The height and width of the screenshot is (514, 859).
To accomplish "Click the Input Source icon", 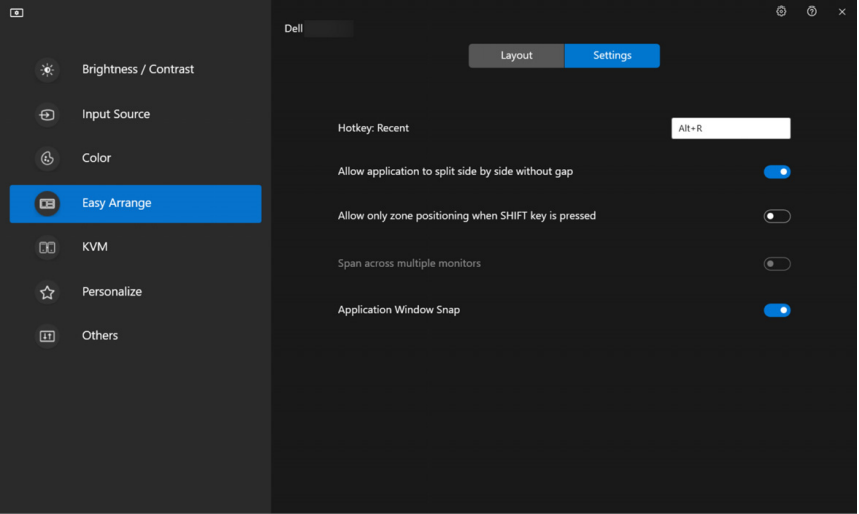I will [47, 115].
